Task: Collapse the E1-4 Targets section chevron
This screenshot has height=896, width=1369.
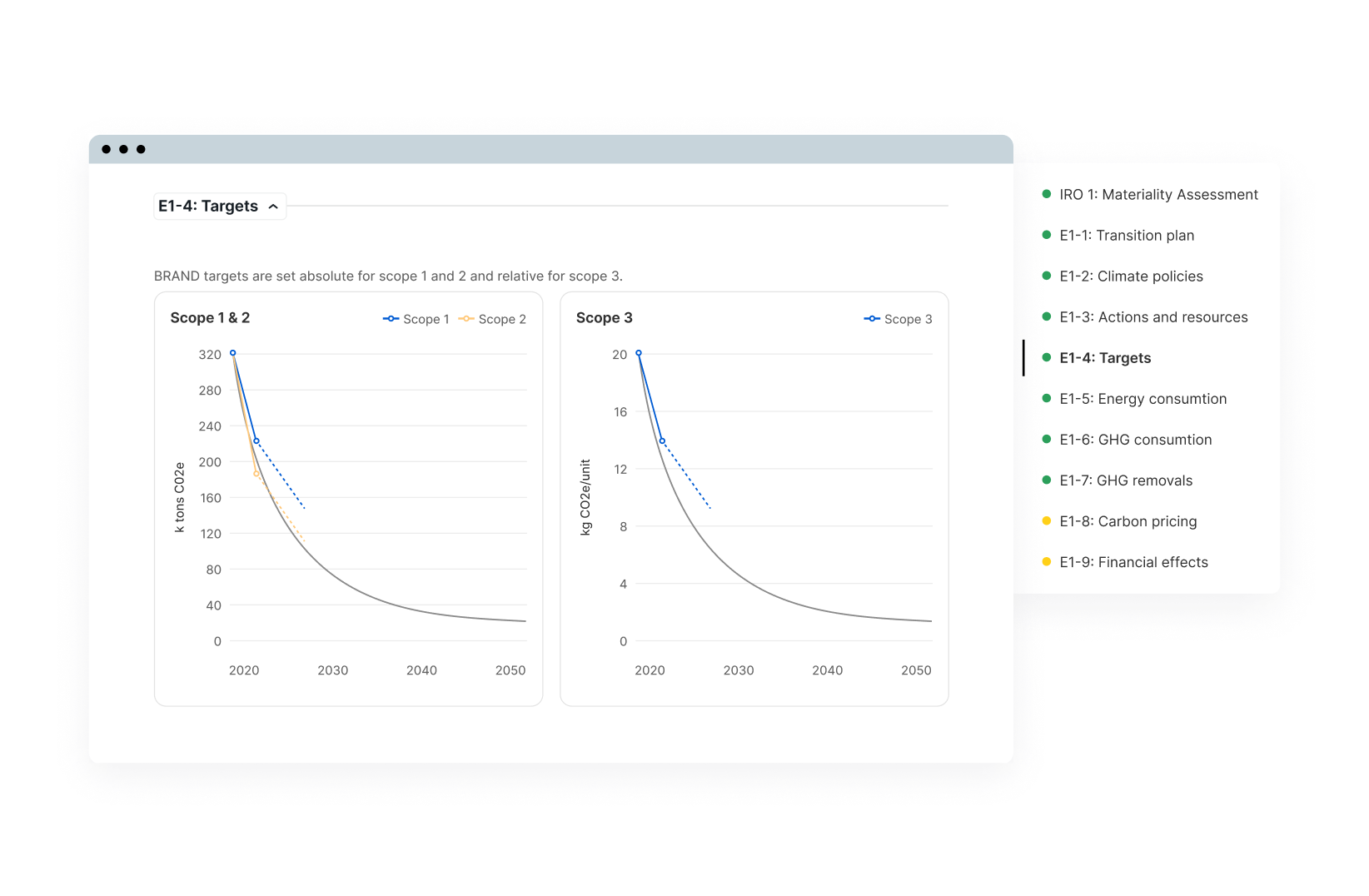Action: tap(274, 206)
